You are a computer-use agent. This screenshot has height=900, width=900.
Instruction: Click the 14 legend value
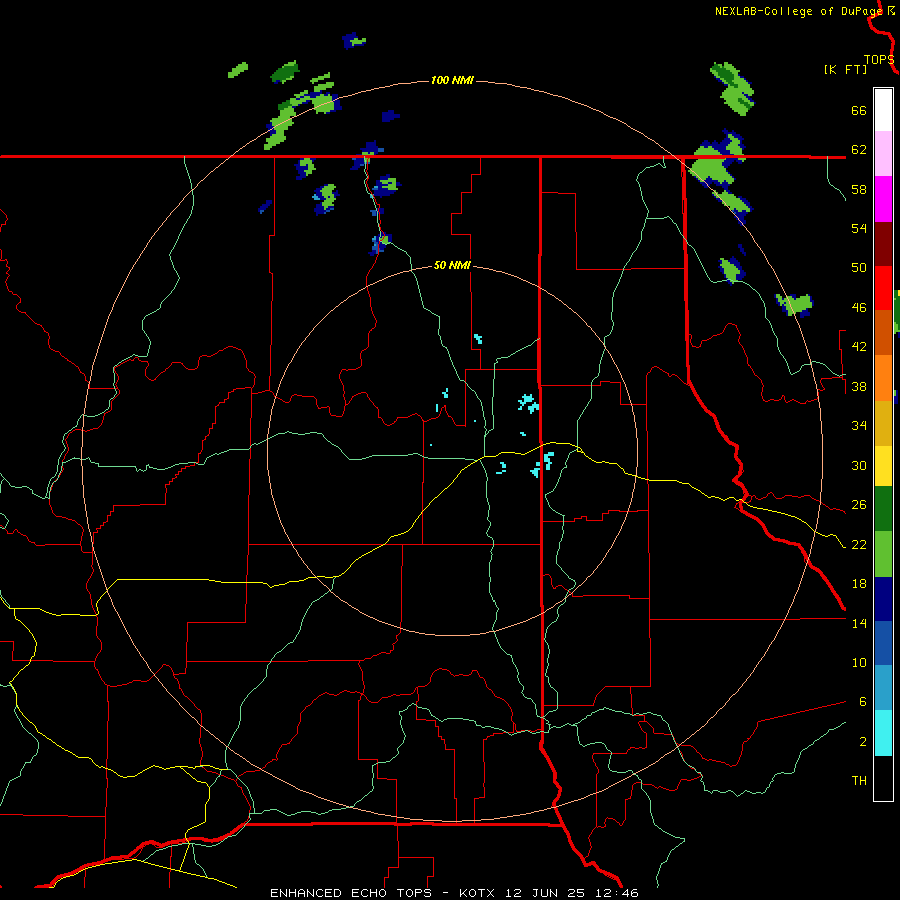(859, 623)
